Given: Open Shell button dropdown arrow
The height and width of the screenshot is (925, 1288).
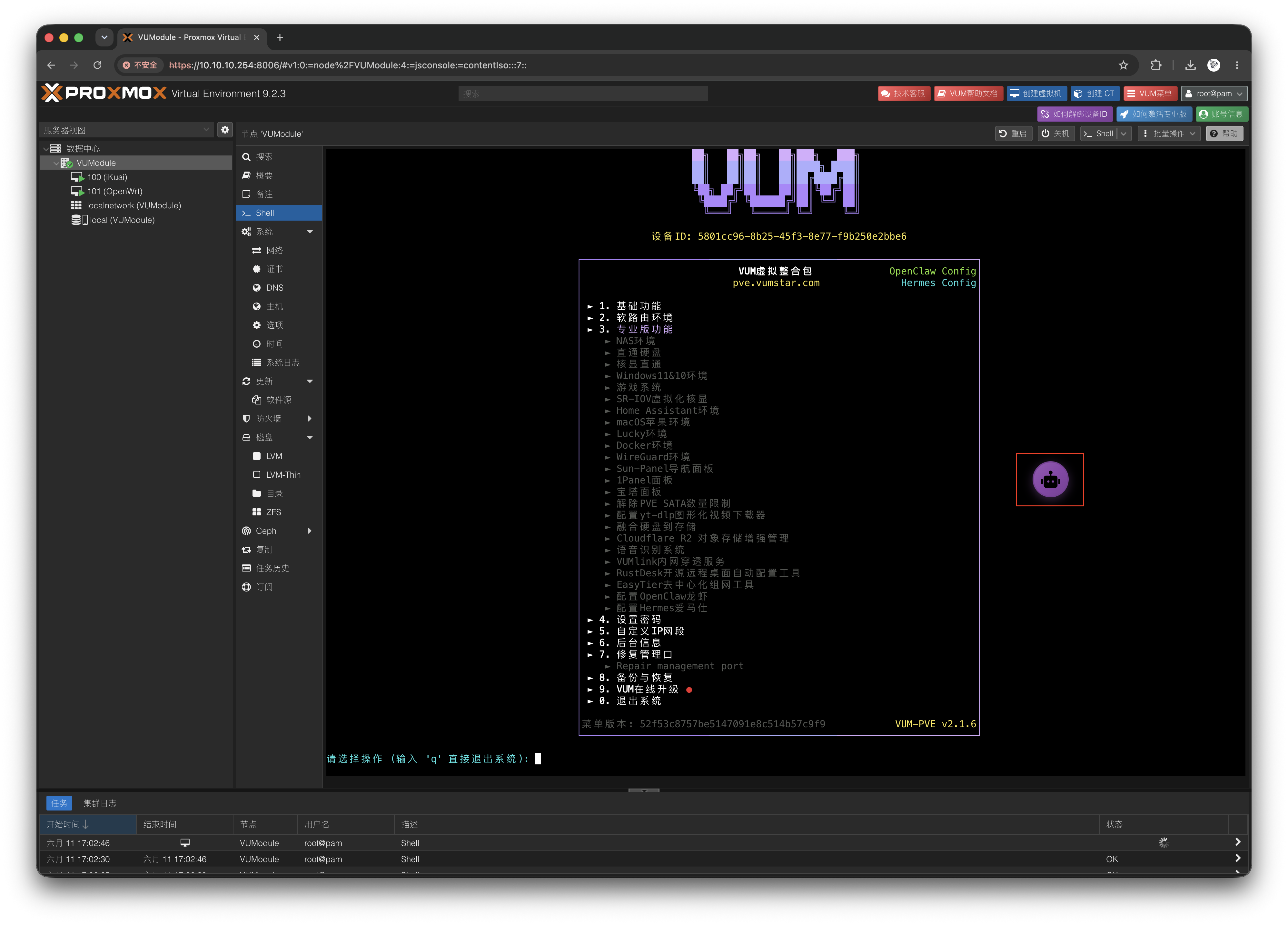Looking at the screenshot, I should (1124, 134).
